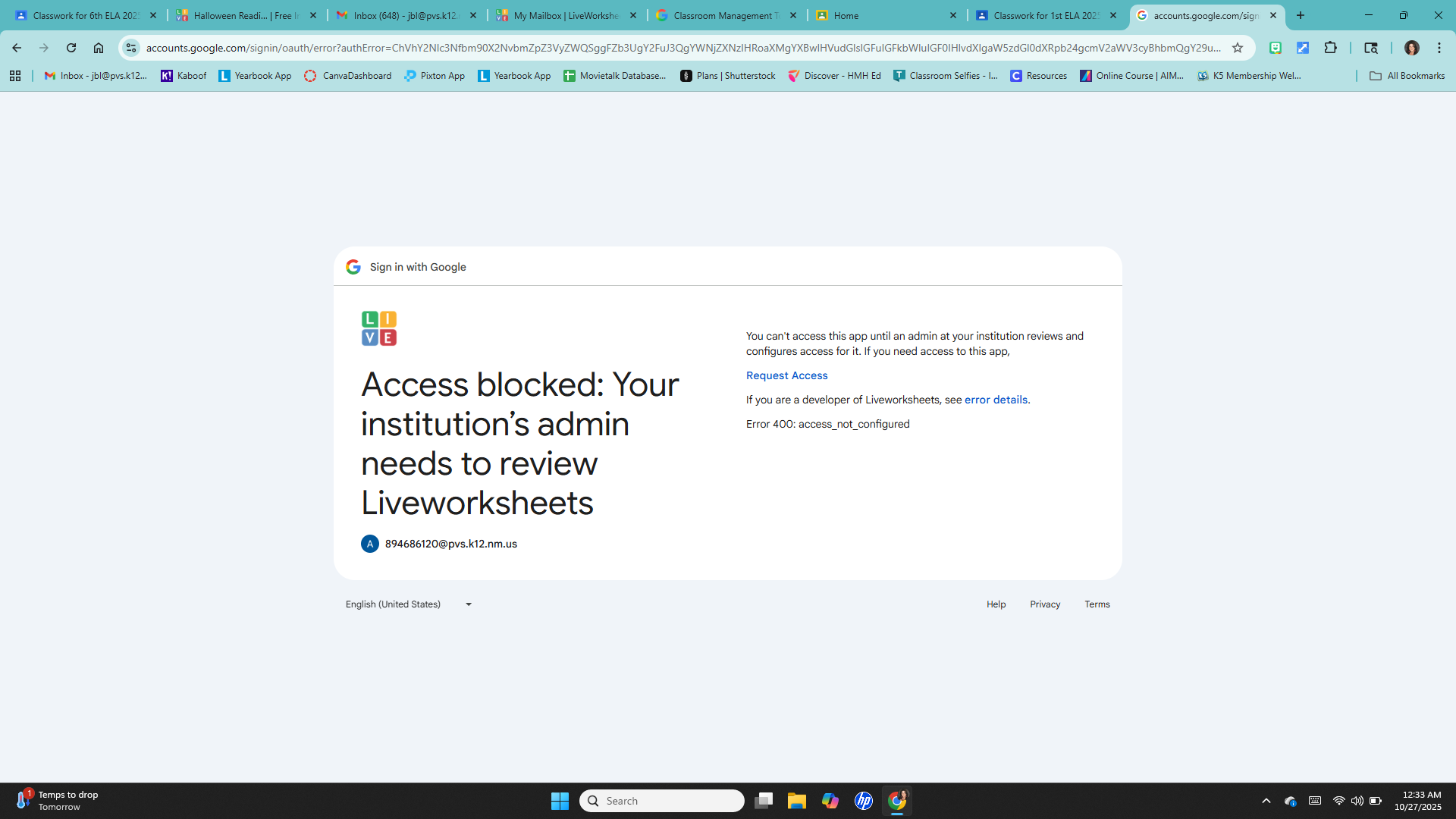Screen dimensions: 1456x819
Task: Open the Chrome apps grid icon
Action: pos(15,76)
